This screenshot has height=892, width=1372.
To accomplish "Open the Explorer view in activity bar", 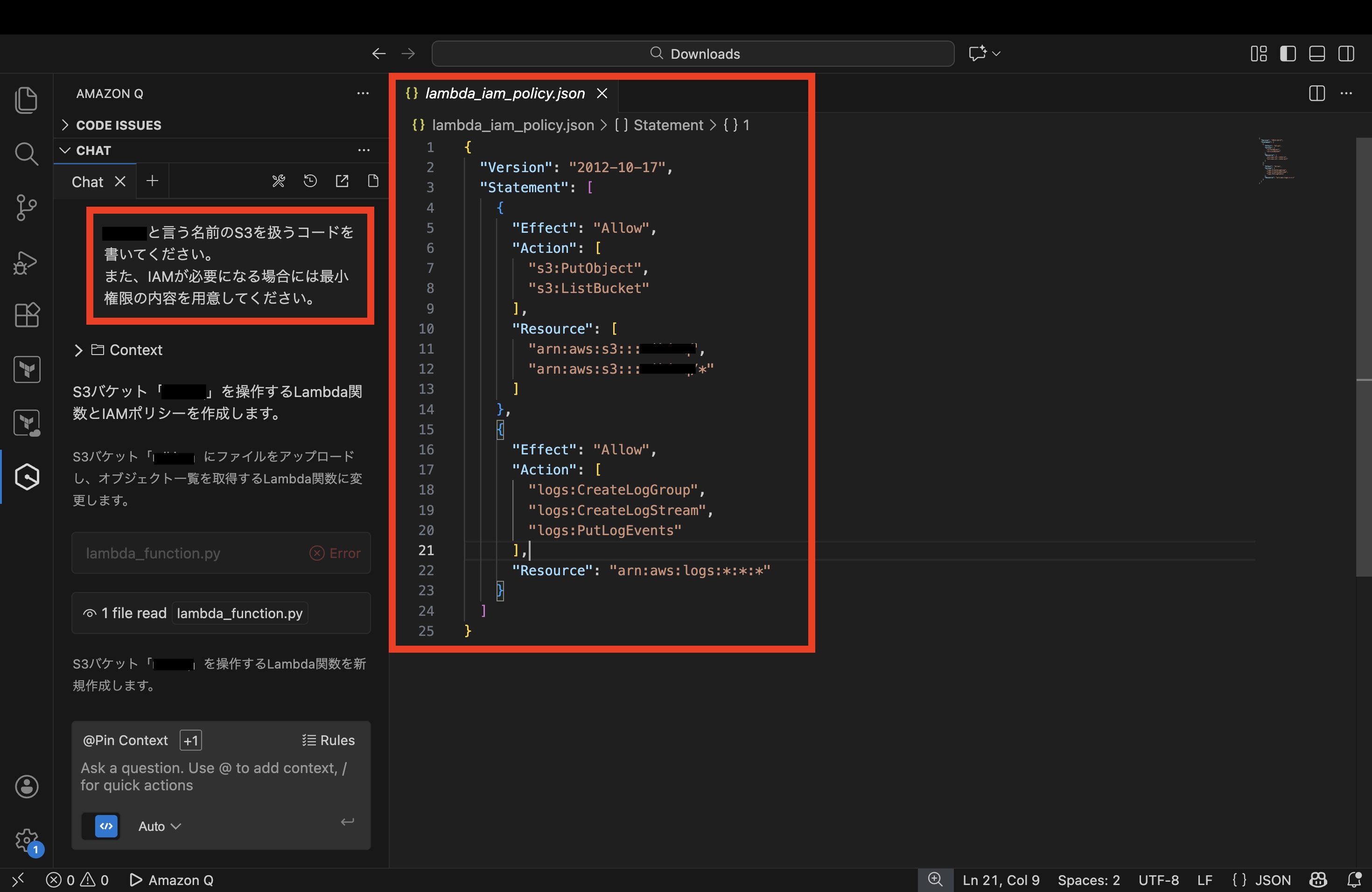I will (x=26, y=100).
